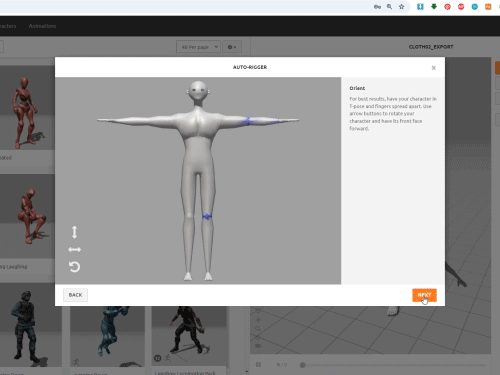Click the blue bookmark extension icon
500x375 pixels.
420,6
